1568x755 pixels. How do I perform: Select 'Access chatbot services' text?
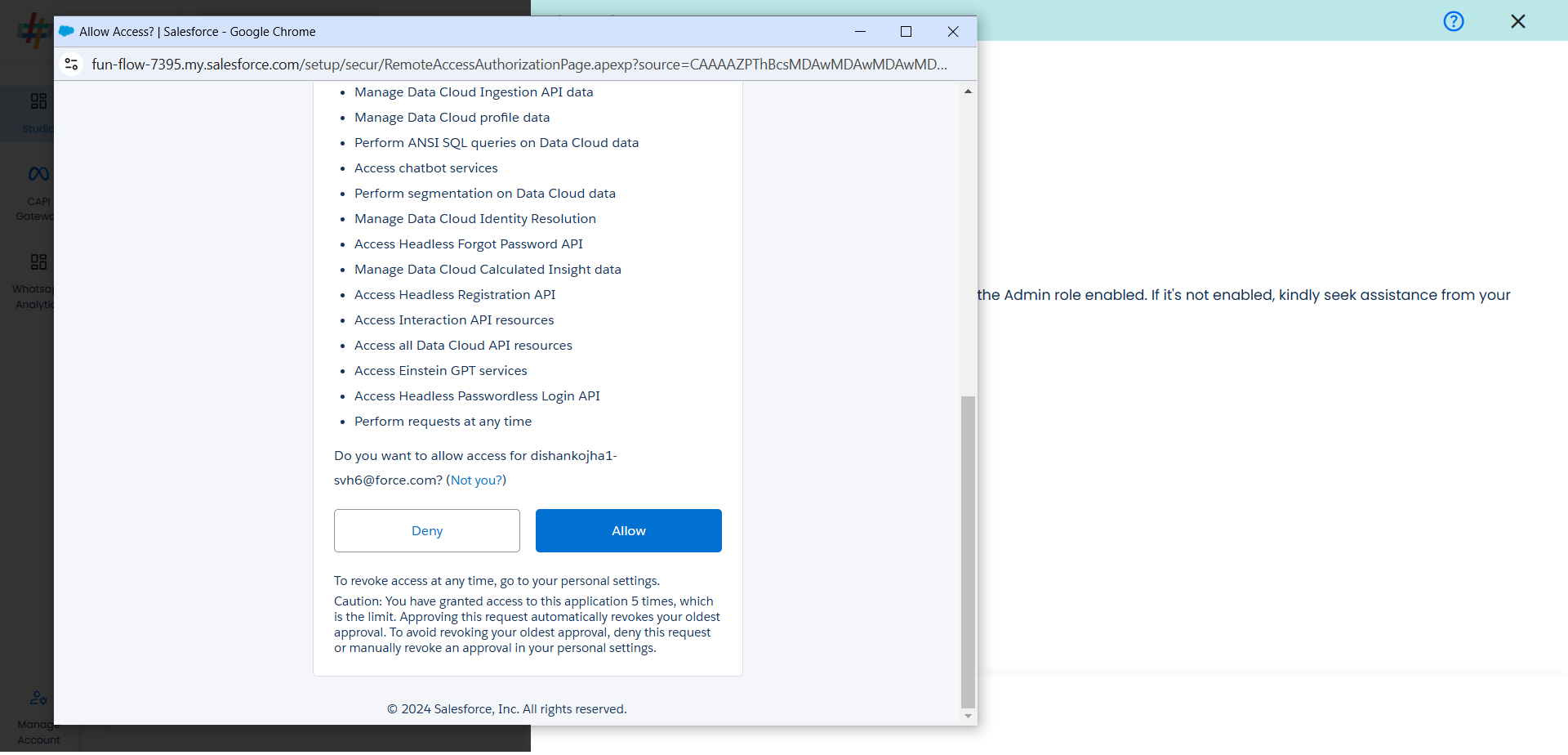pyautogui.click(x=425, y=168)
